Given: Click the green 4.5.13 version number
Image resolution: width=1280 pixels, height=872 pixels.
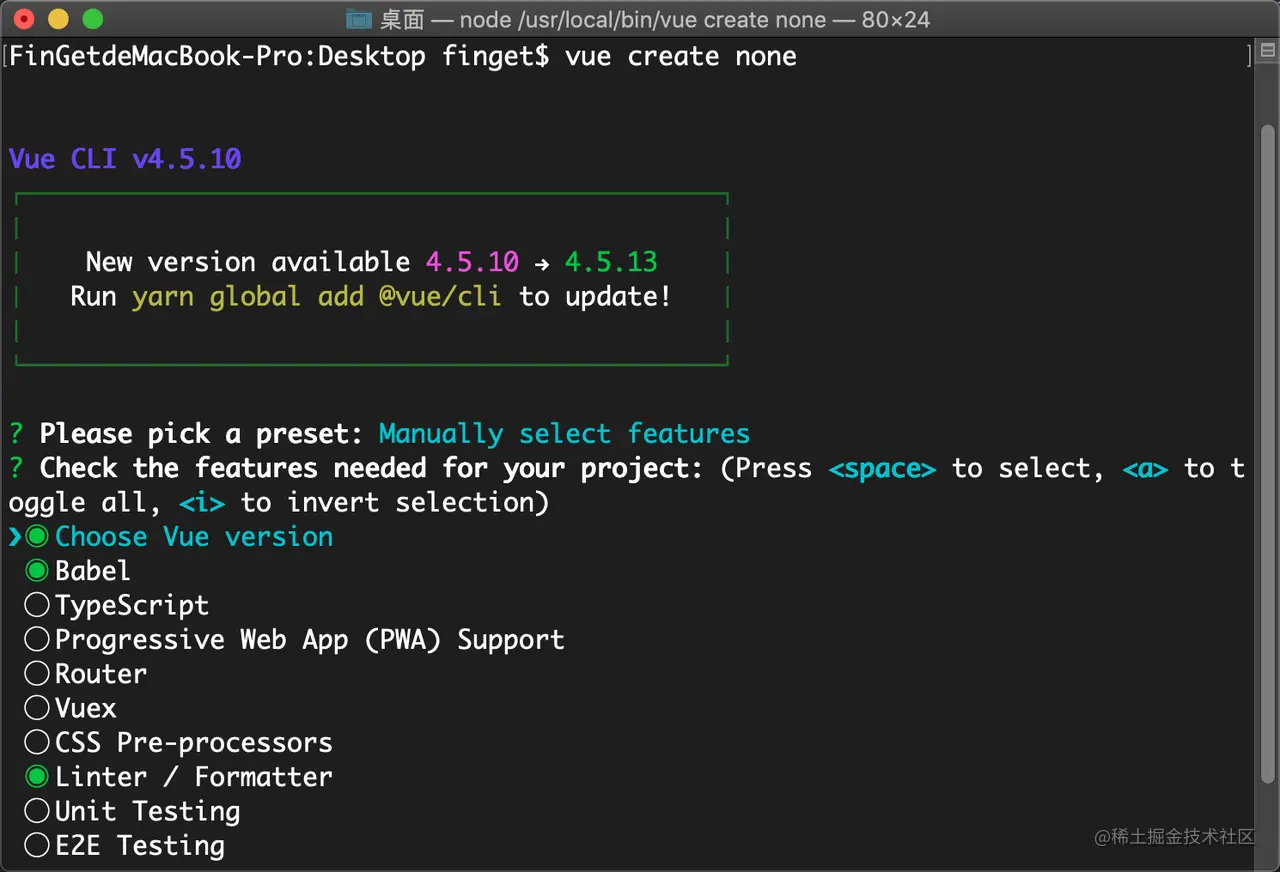Looking at the screenshot, I should click(611, 262).
